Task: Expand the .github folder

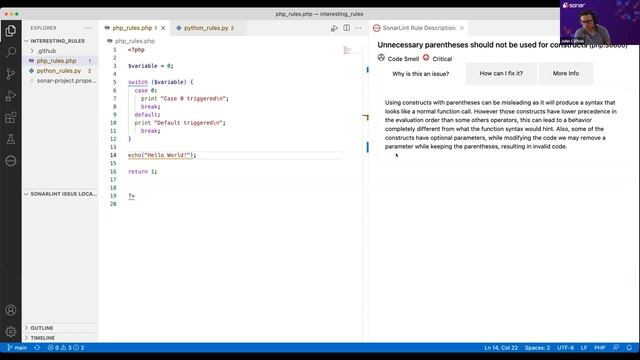Action: pos(47,51)
